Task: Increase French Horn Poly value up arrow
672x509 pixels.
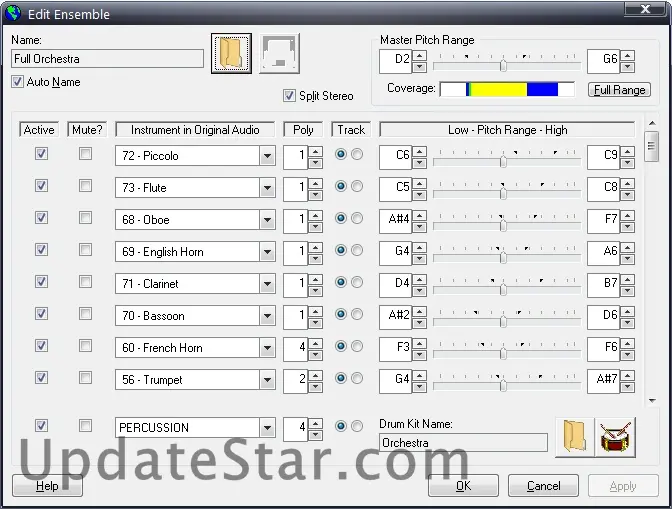Action: (315, 344)
